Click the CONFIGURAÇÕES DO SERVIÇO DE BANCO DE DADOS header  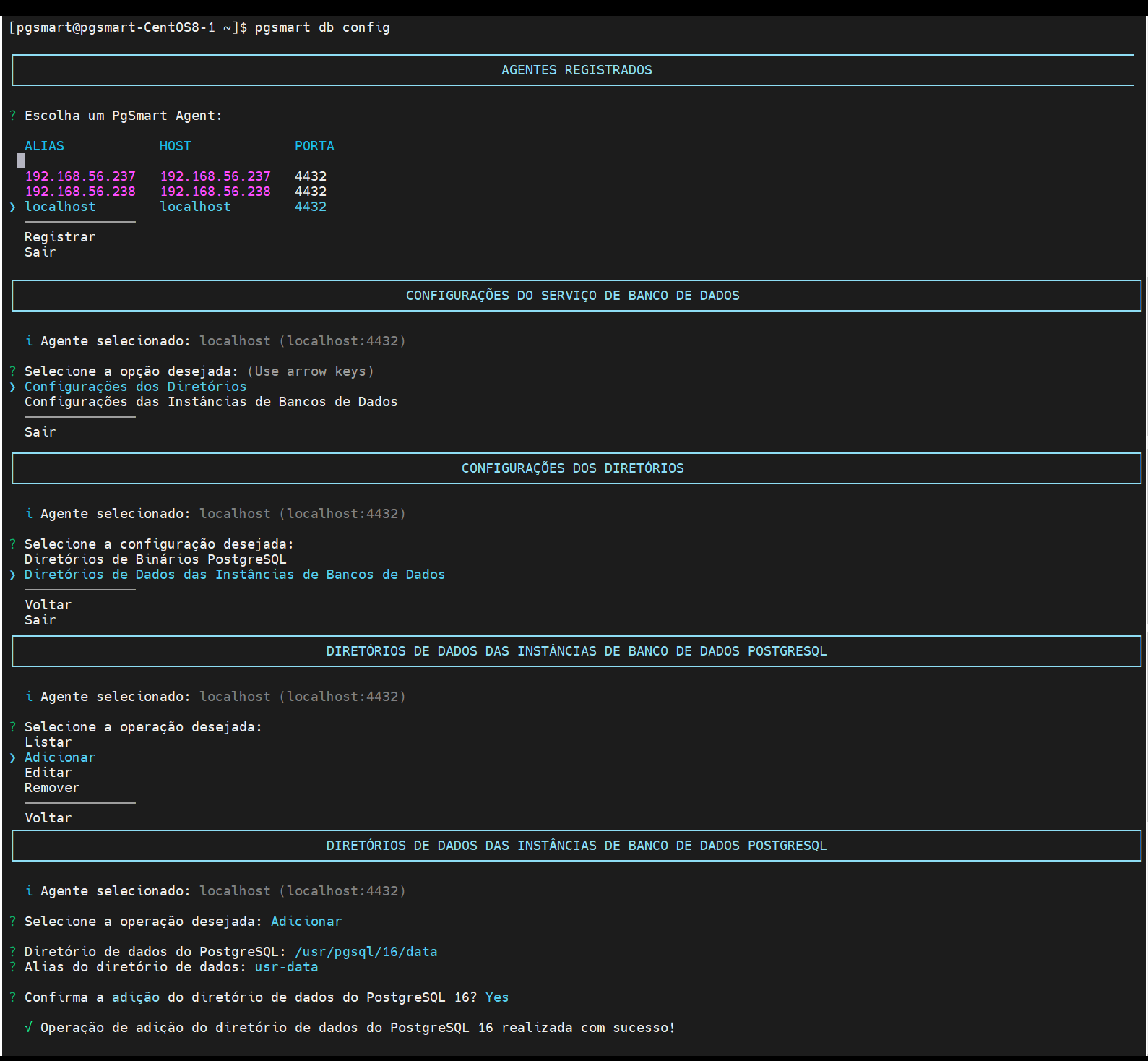click(x=573, y=296)
